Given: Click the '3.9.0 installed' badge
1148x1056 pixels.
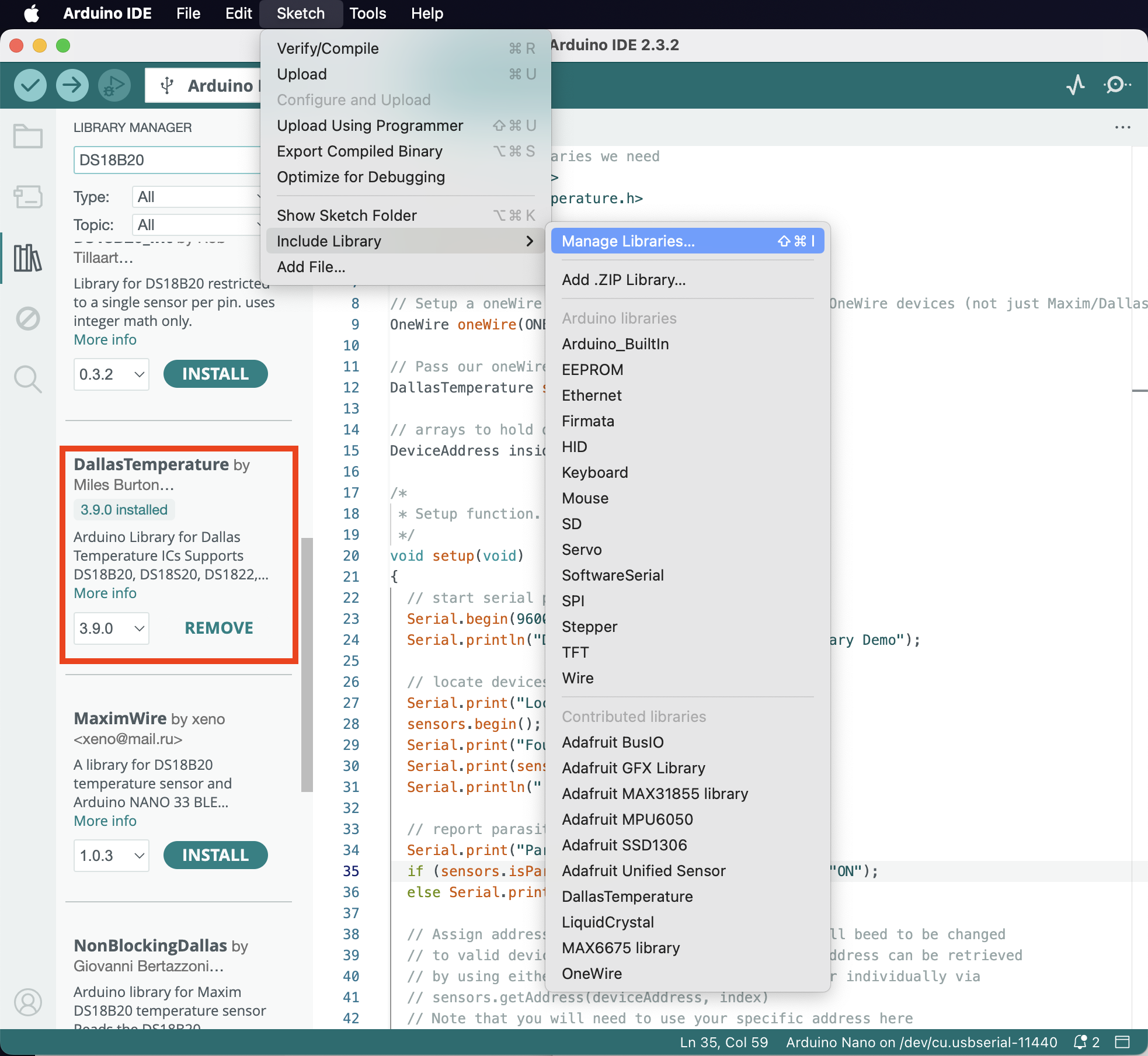Looking at the screenshot, I should click(124, 510).
